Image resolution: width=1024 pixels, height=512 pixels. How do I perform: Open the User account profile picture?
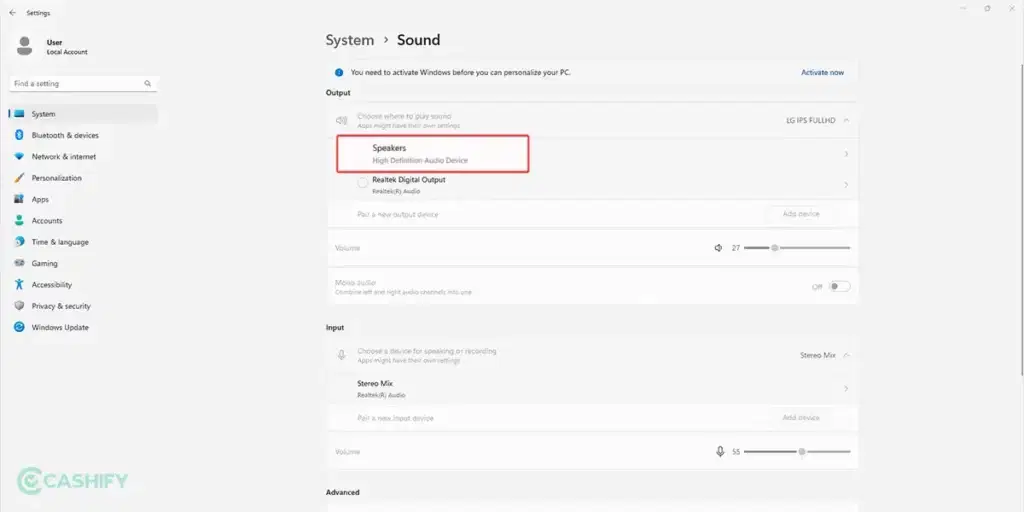coord(25,46)
